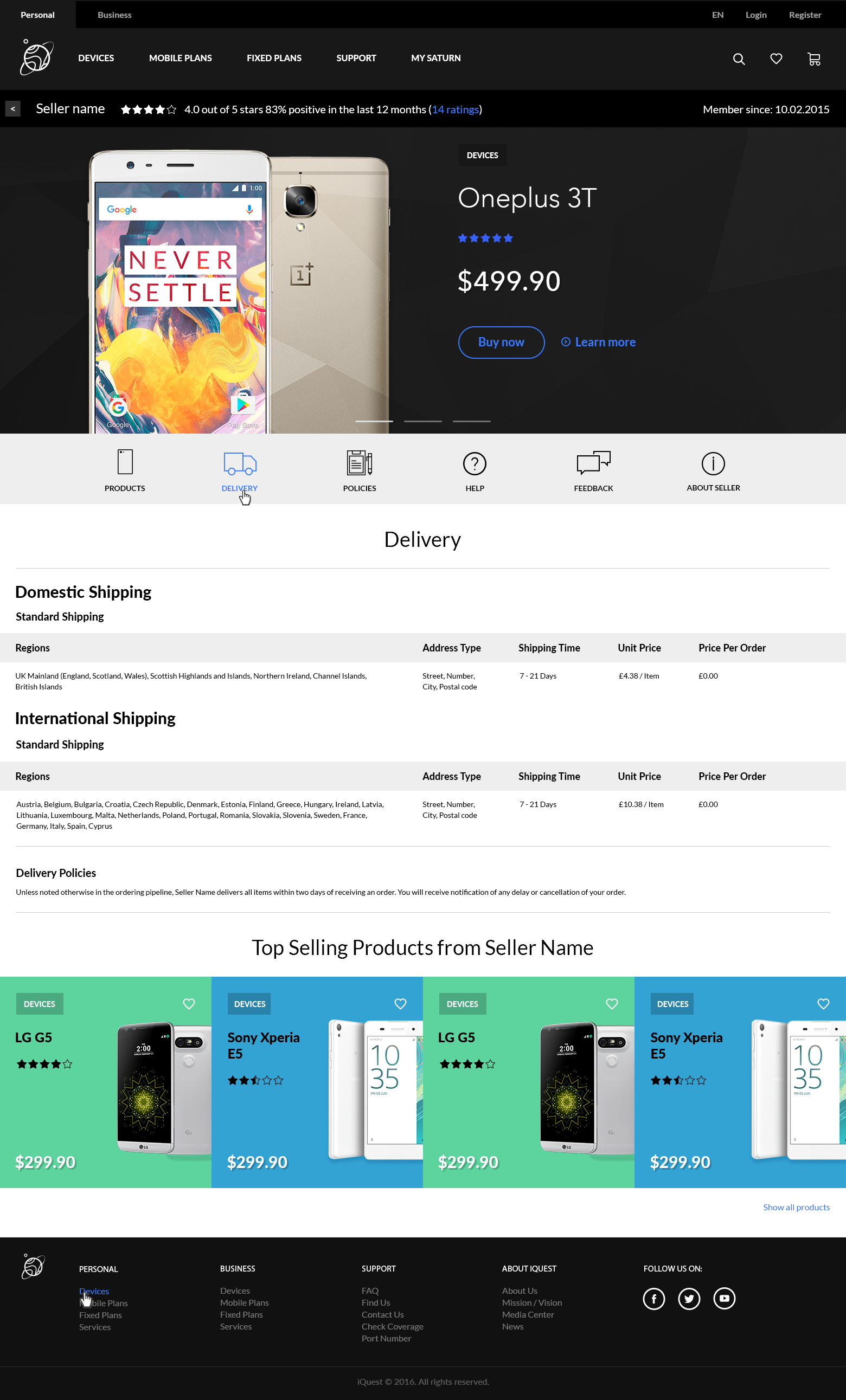846x1400 pixels.
Task: Open the Feedback speech bubbles icon
Action: click(x=593, y=463)
